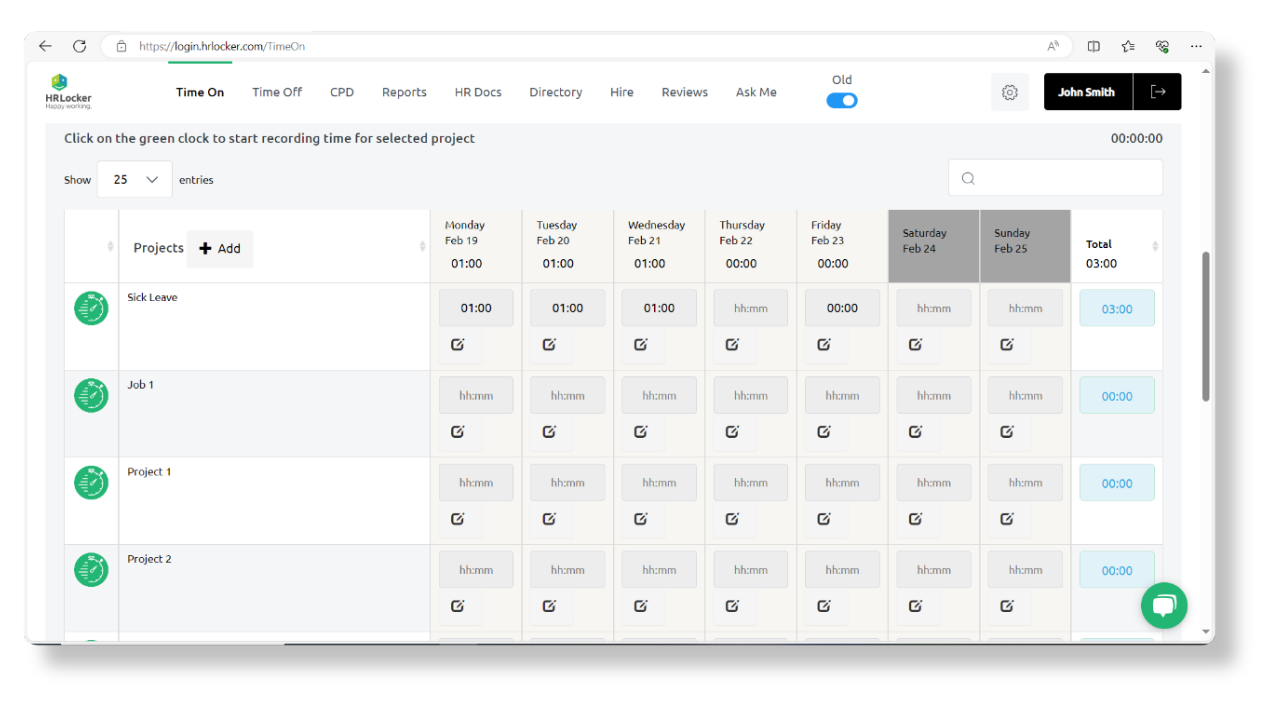Toggle the Old interface switch
Viewport: 1280px width, 720px height.
coord(841,100)
